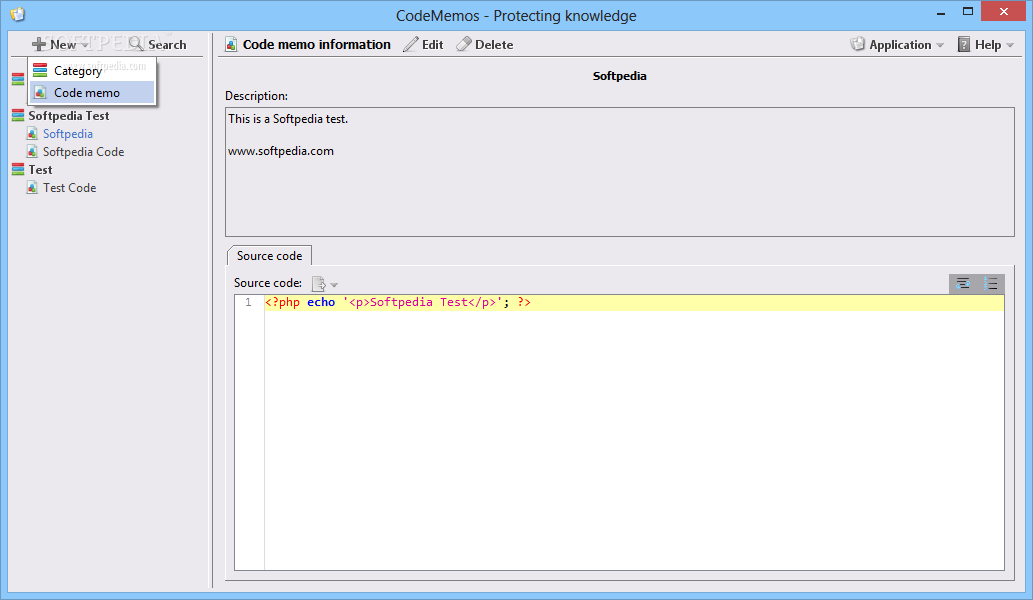Viewport: 1033px width, 600px height.
Task: Click the Help question mark icon
Action: point(964,45)
